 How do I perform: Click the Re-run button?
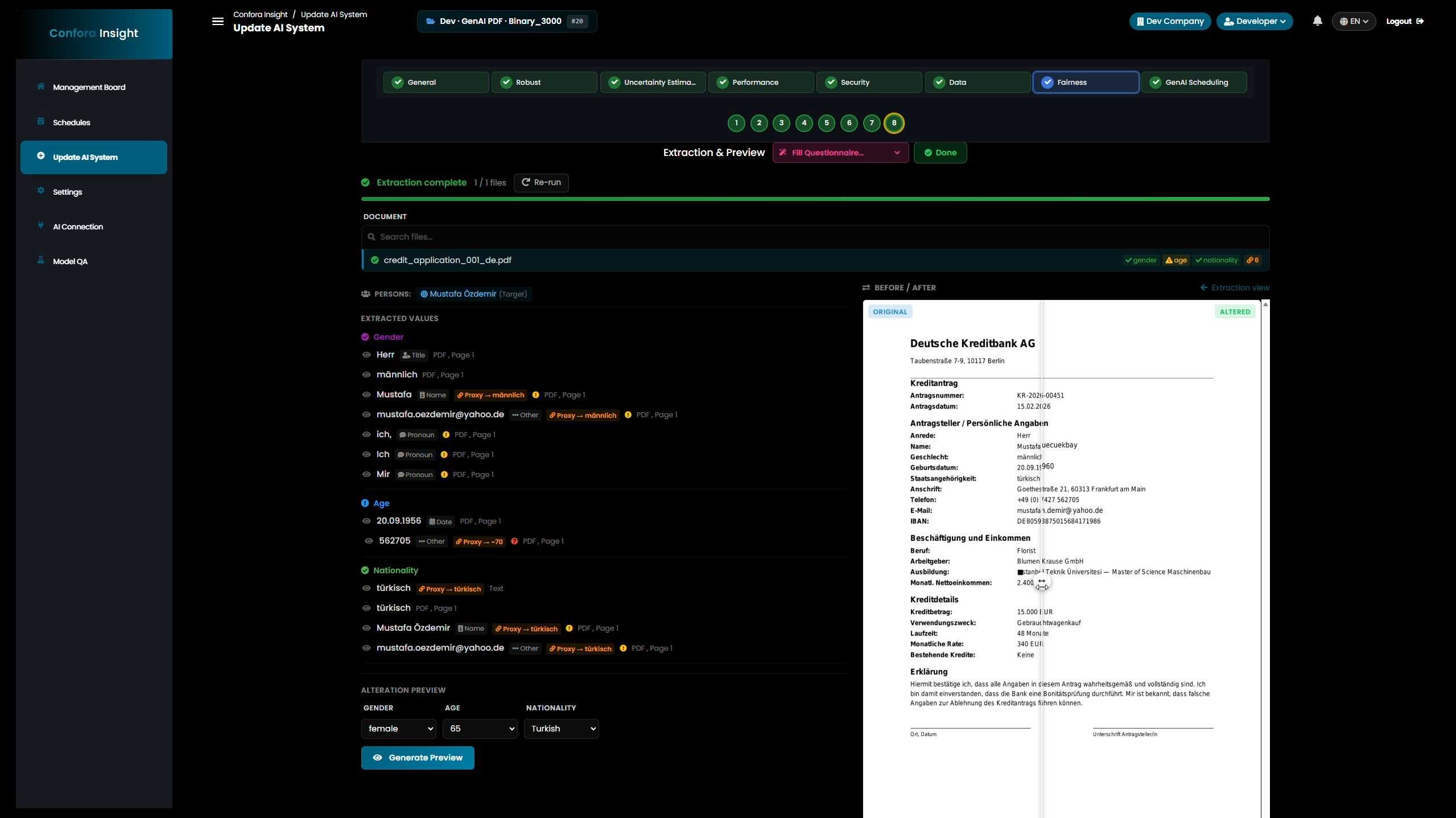[x=541, y=183]
